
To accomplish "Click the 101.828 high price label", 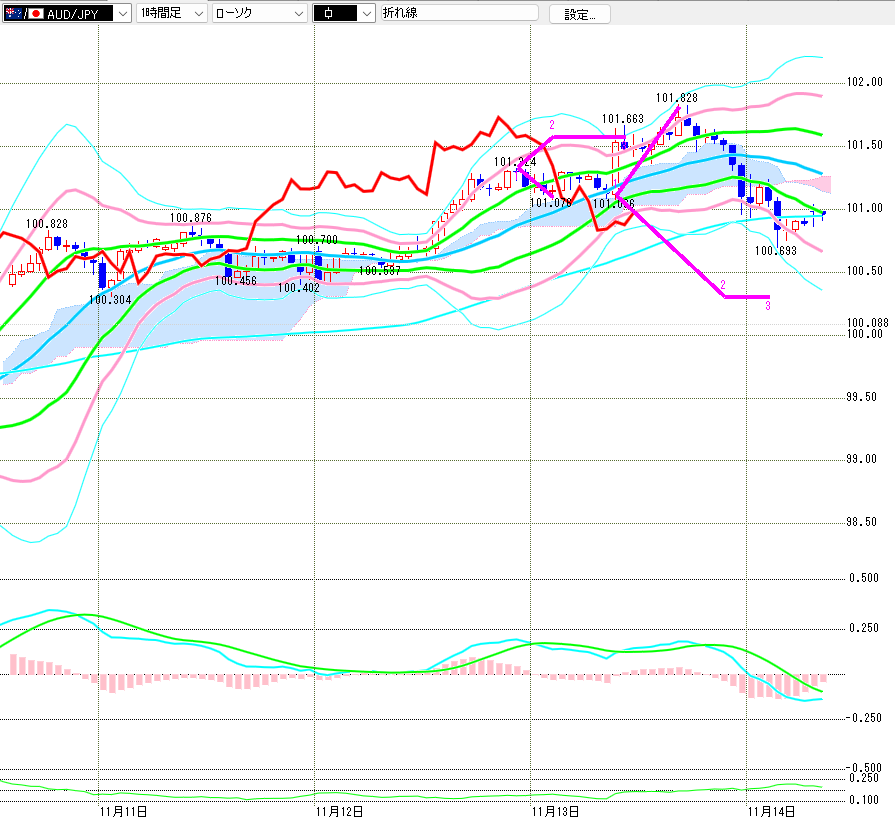I will point(676,98).
